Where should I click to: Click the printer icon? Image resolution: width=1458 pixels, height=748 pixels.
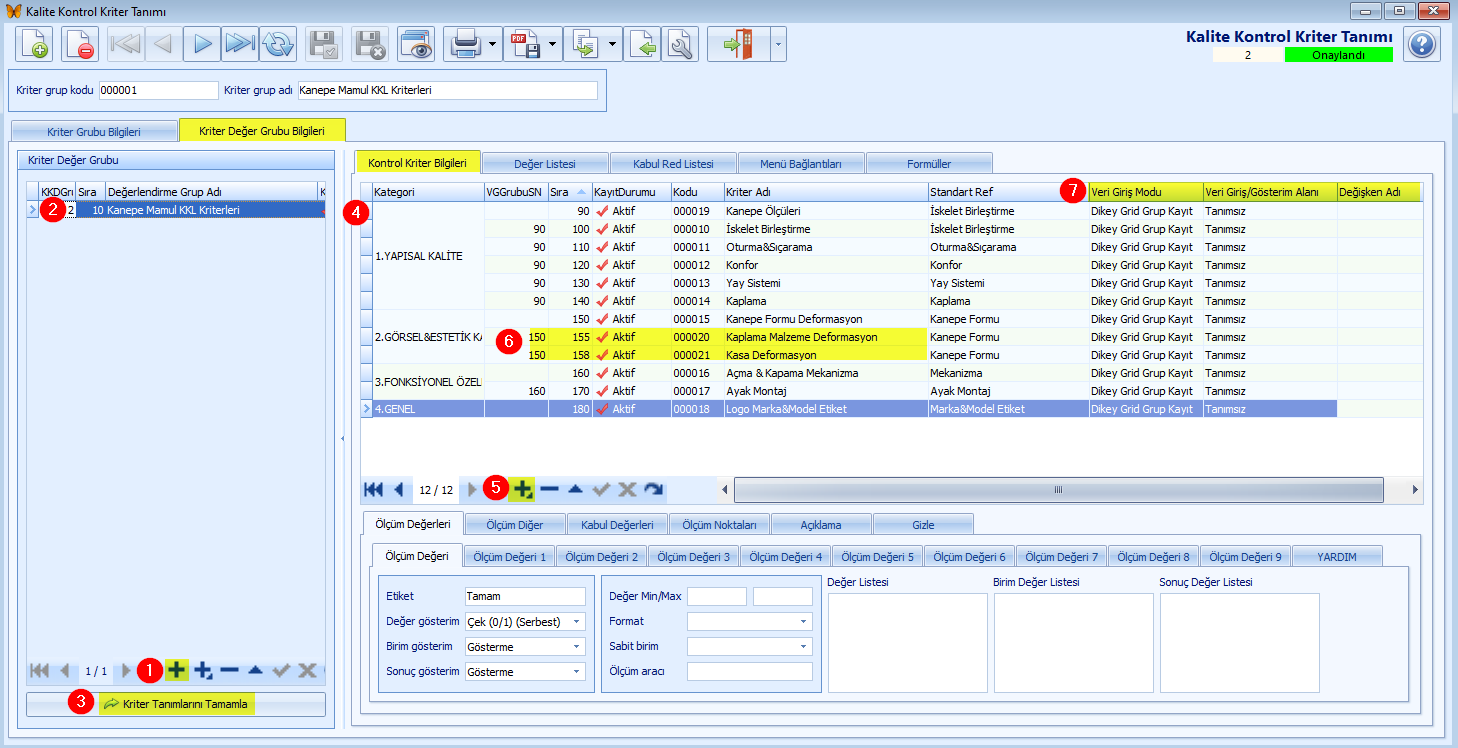(x=465, y=44)
